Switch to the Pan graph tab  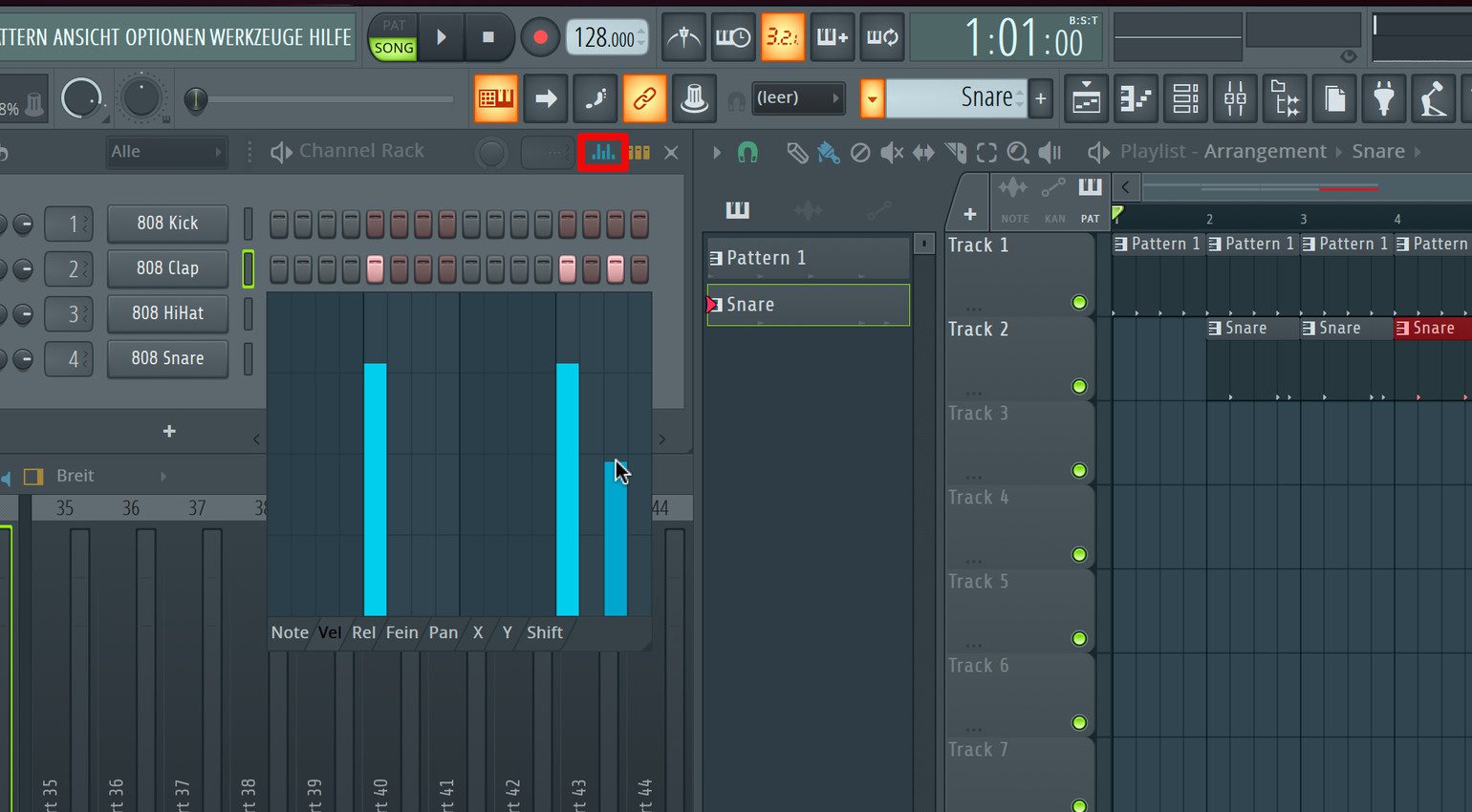443,632
